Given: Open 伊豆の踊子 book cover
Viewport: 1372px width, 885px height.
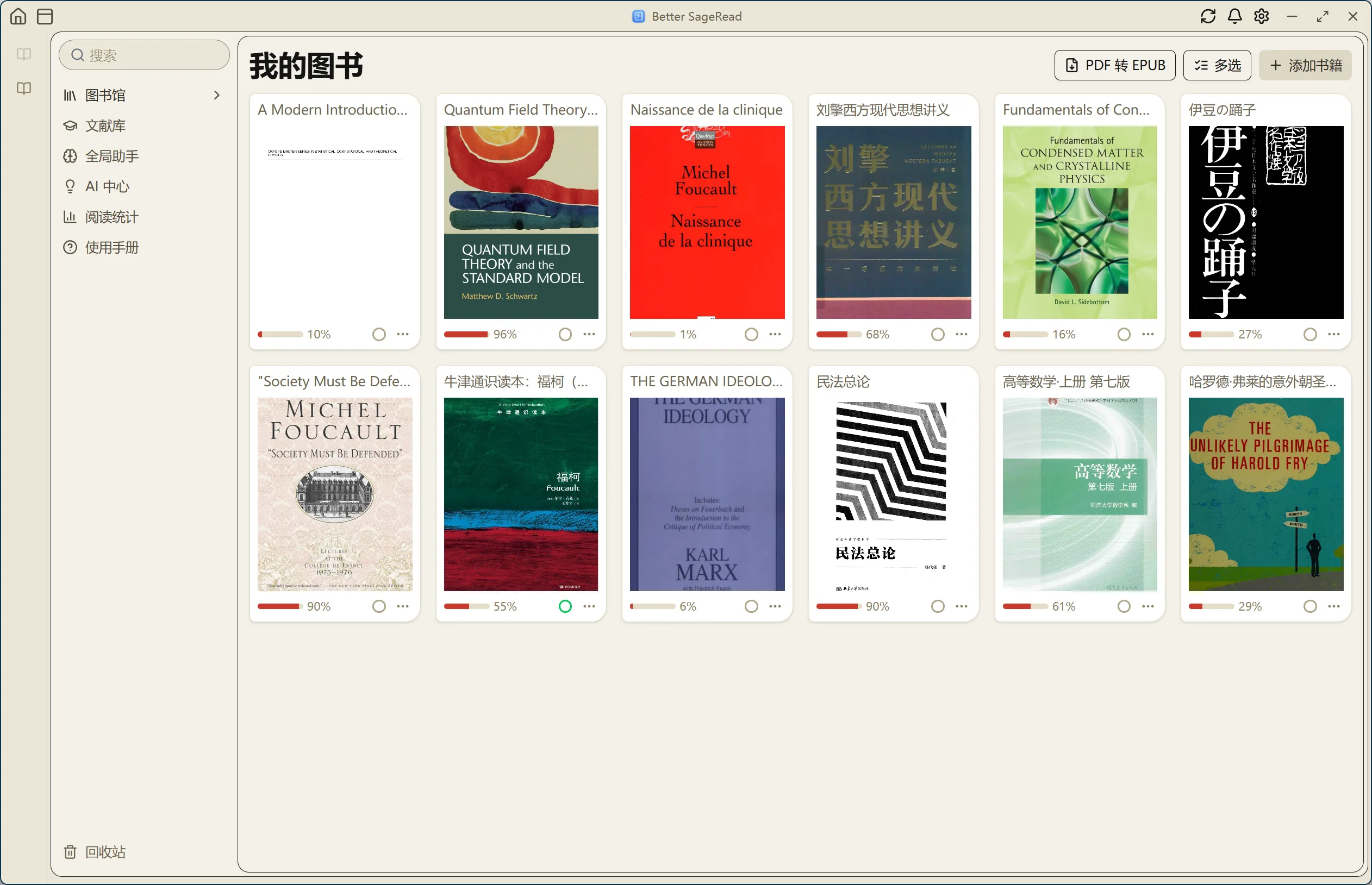Looking at the screenshot, I should pos(1266,222).
